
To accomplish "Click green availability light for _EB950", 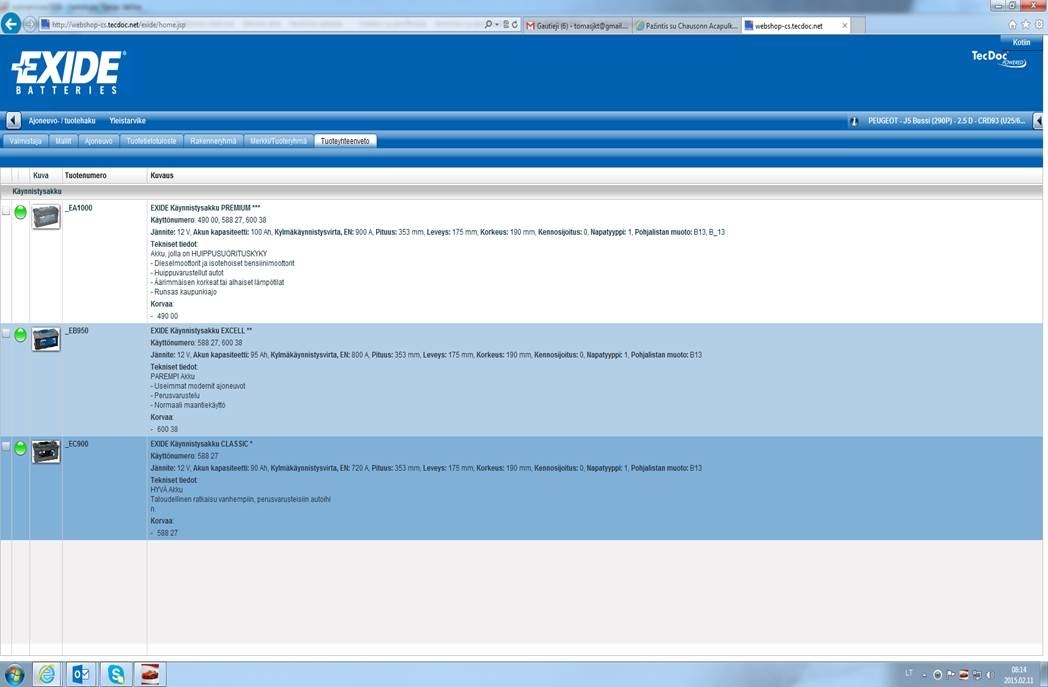I will pos(20,335).
